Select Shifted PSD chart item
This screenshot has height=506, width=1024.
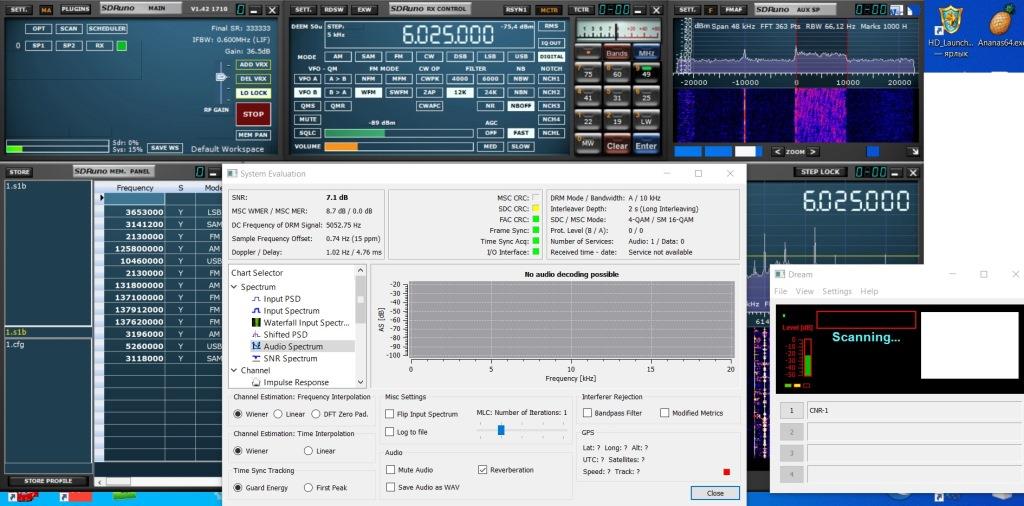point(285,334)
